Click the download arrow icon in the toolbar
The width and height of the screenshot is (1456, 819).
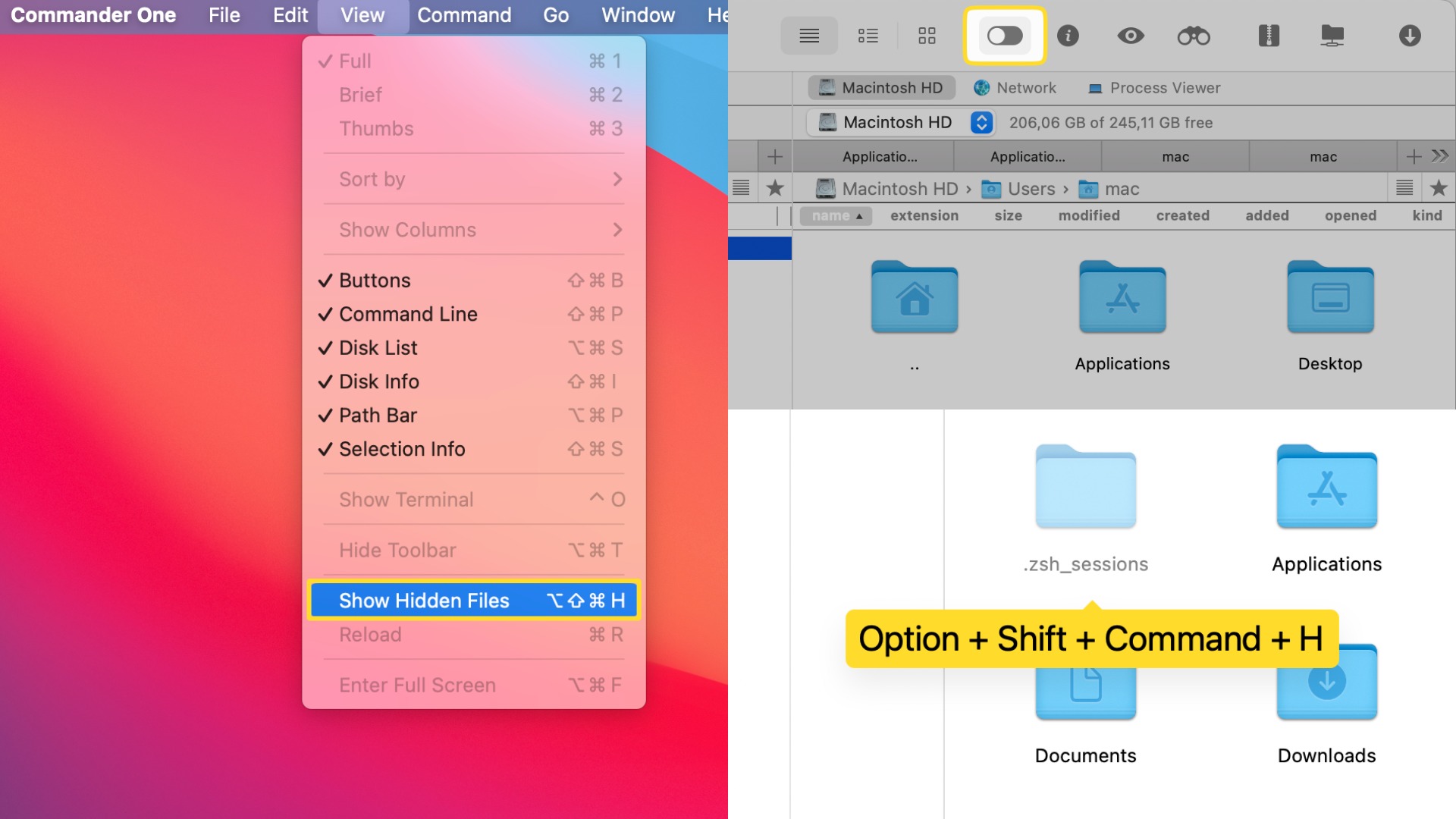point(1409,36)
